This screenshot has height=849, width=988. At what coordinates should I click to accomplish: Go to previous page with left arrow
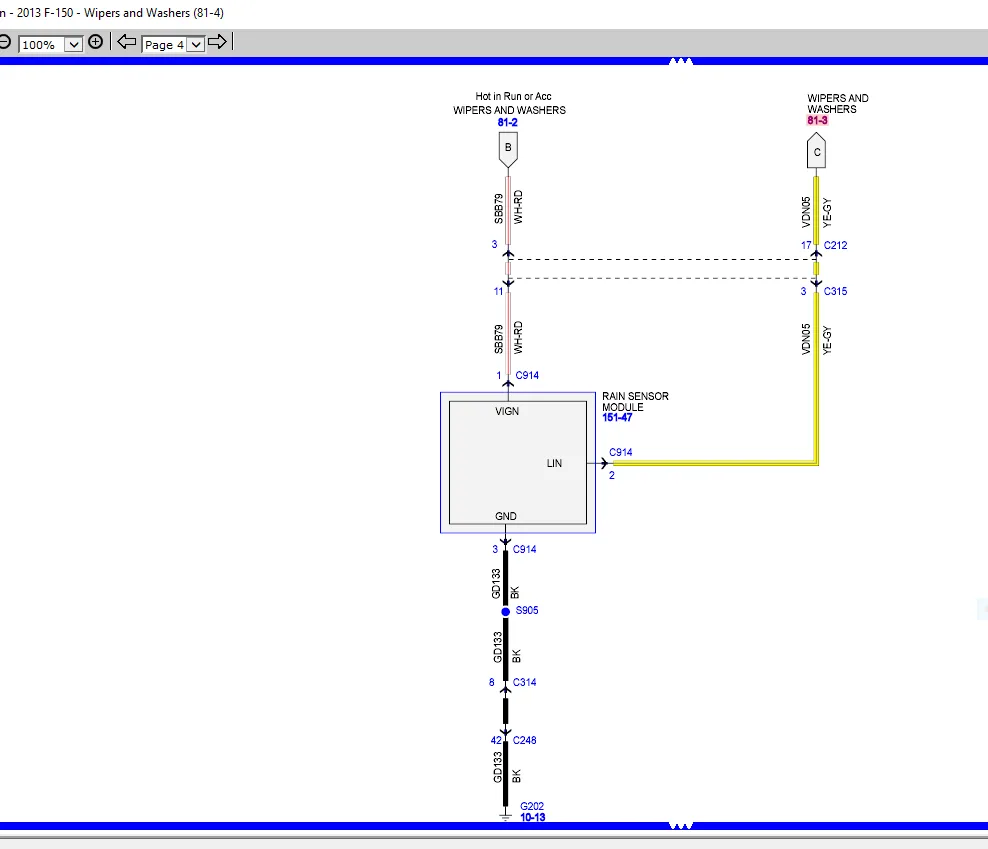[127, 42]
